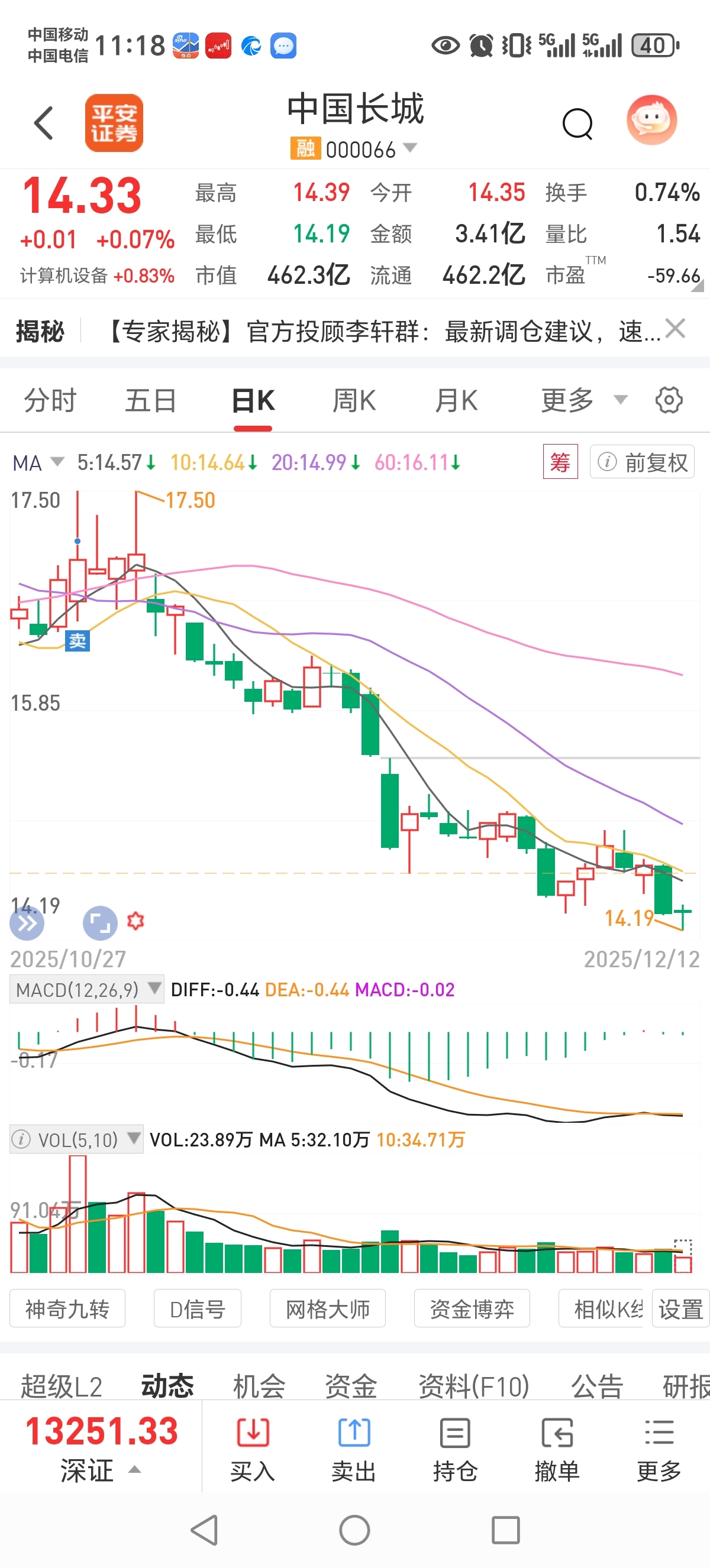The width and height of the screenshot is (710, 1568).
Task: Open the 超级L2 tab
Action: (62, 1386)
